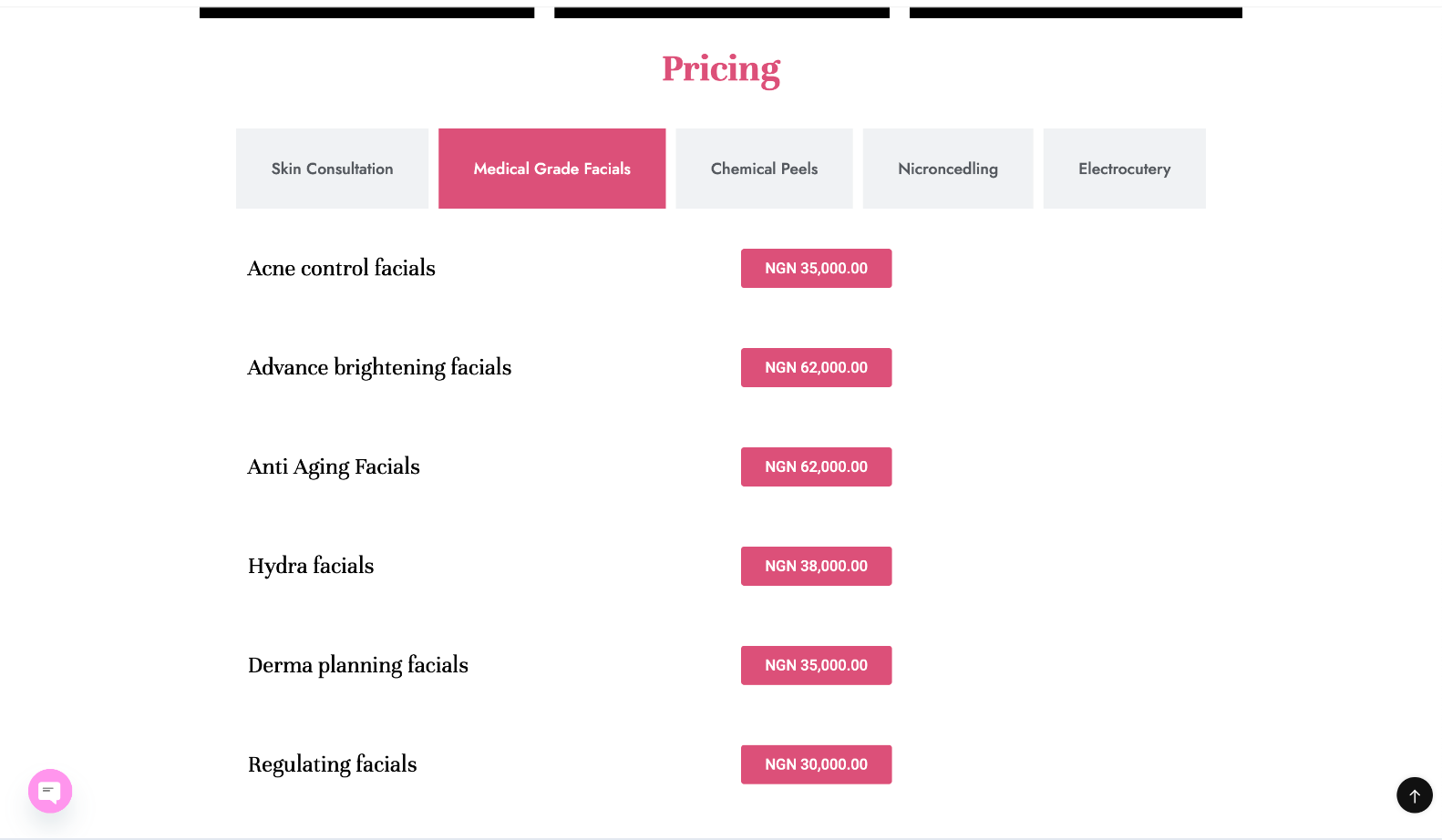Click the Anti Aging Facials price button
This screenshot has height=840, width=1442.
[817, 467]
